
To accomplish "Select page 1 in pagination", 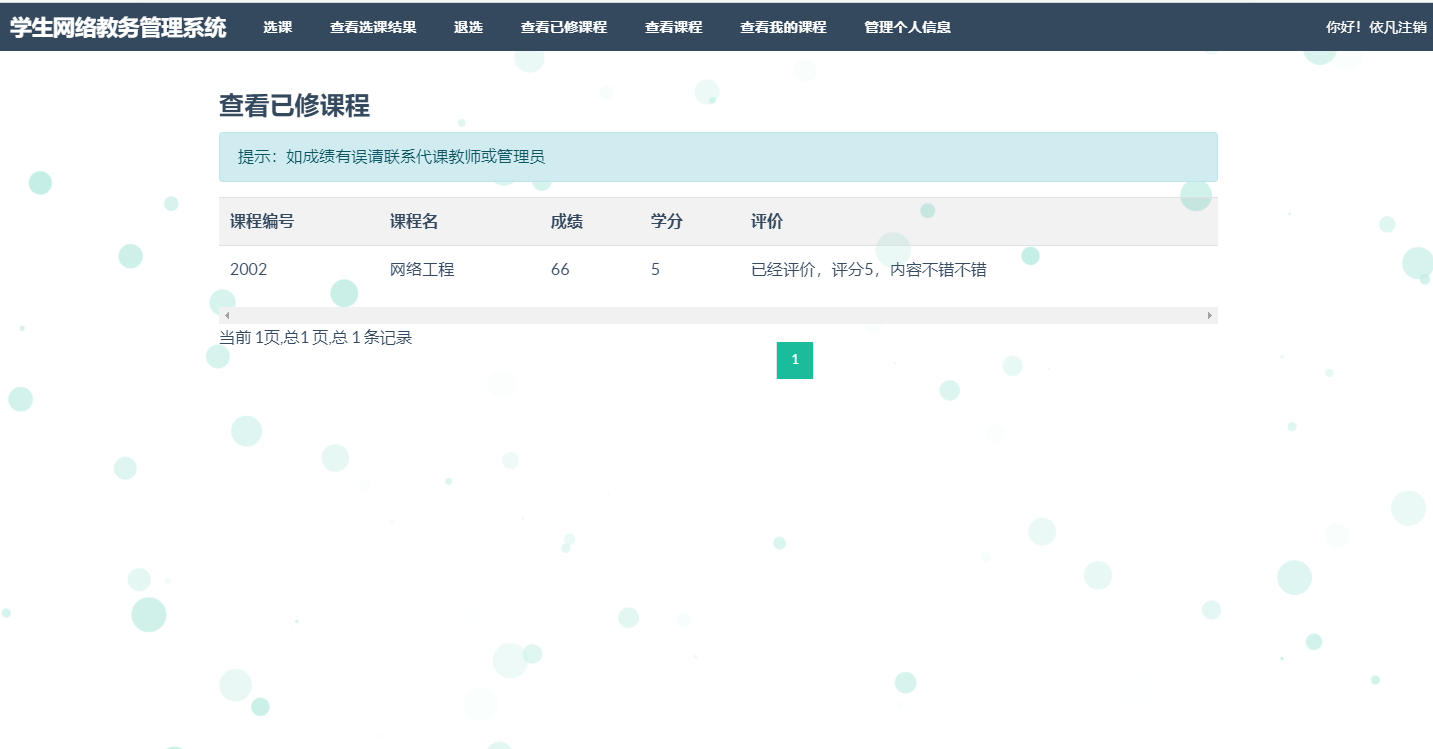I will 795,360.
